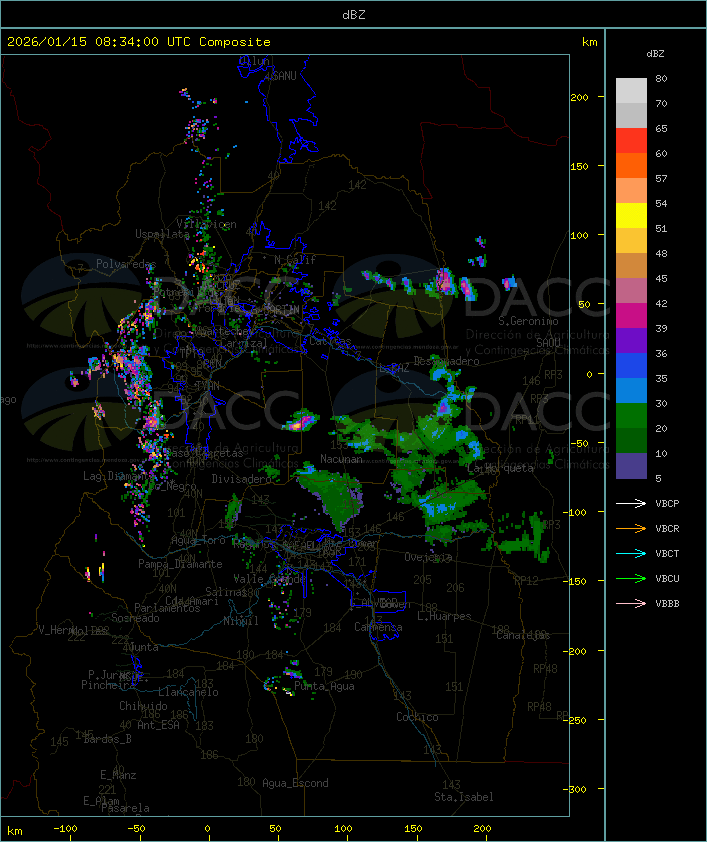This screenshot has width=707, height=842.
Task: Pick the purple 36-39 dBZ legend swatch
Action: click(631, 340)
